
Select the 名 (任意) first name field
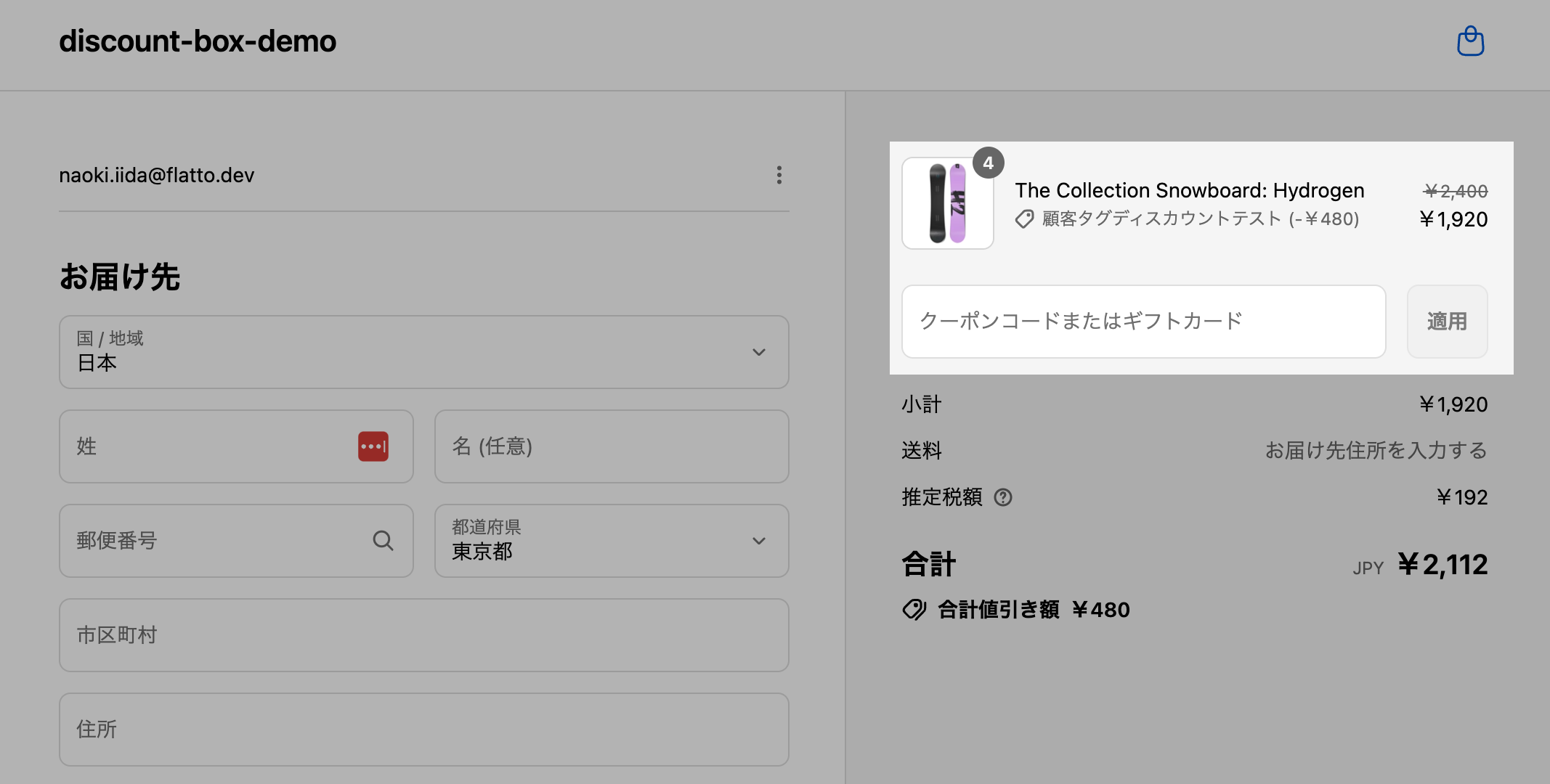tap(611, 446)
